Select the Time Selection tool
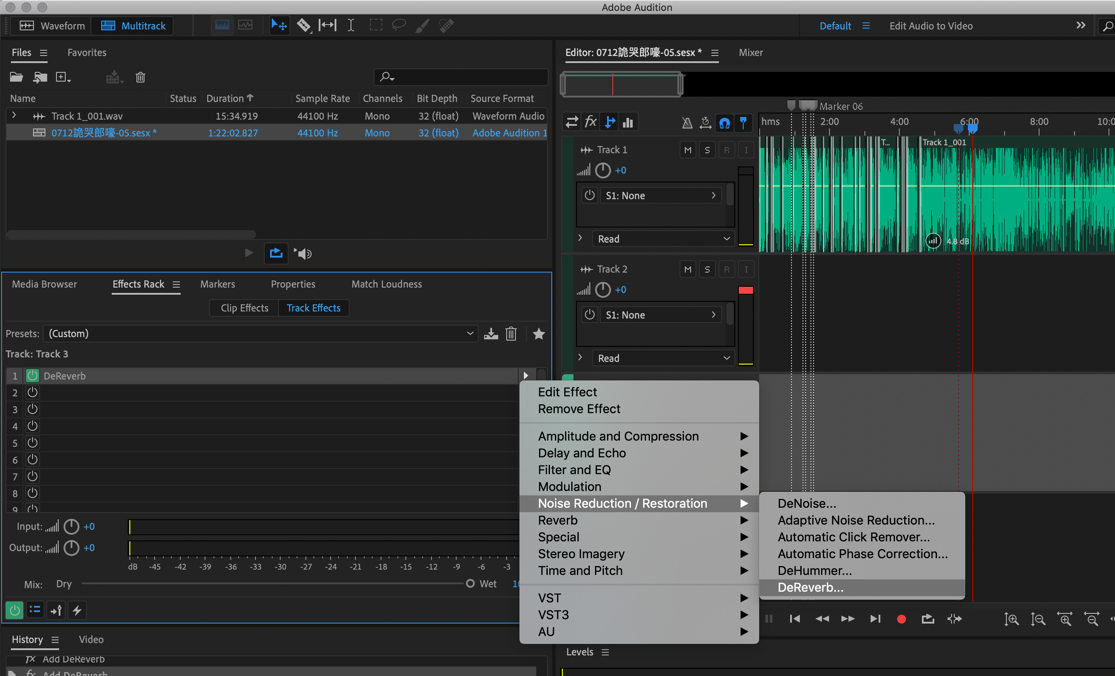Screen dimensions: 1115x676 click(x=351, y=26)
